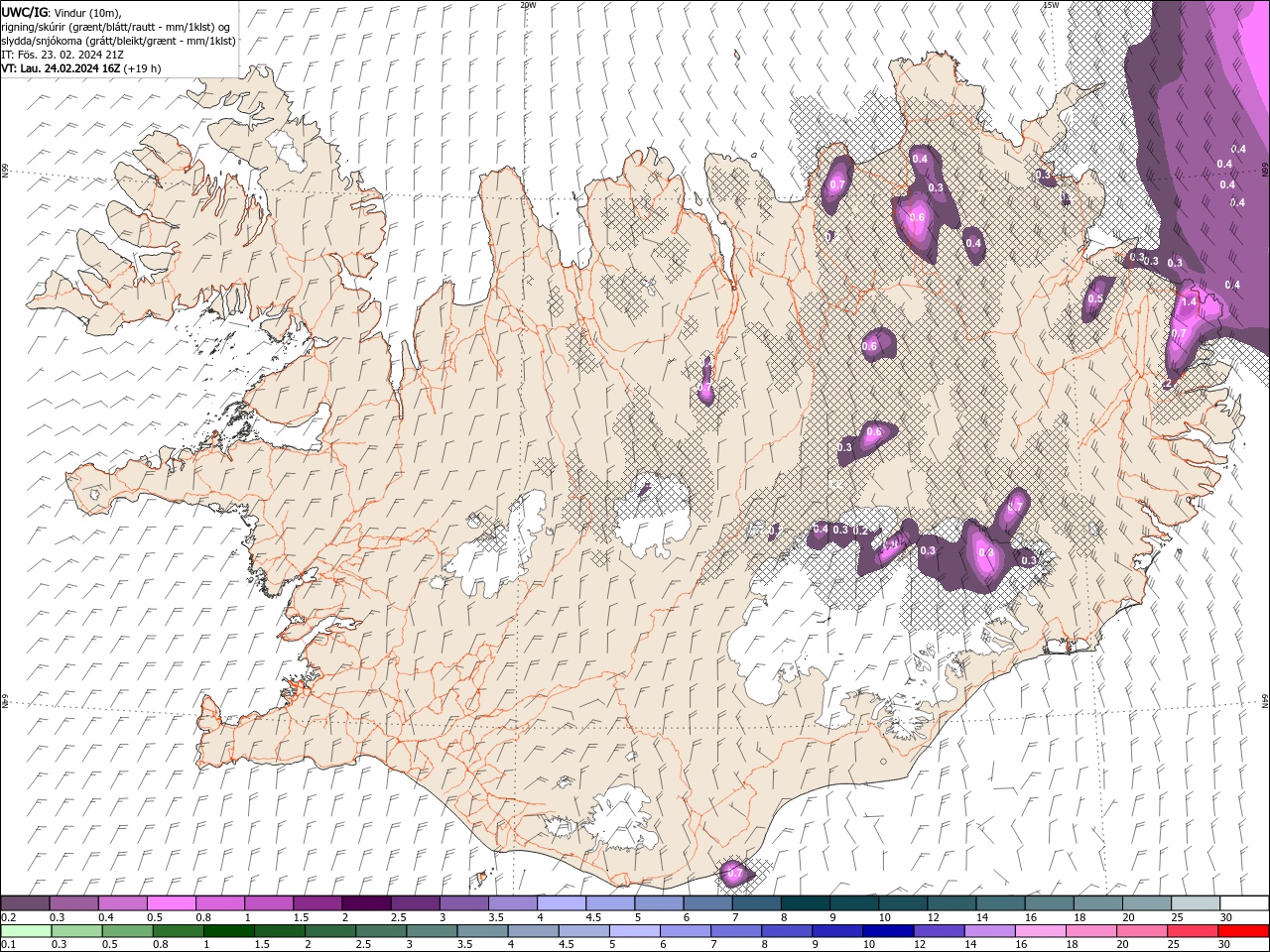Click the snow scale swatch for 0.3–0.4
1270x952 pixels.
point(74,903)
